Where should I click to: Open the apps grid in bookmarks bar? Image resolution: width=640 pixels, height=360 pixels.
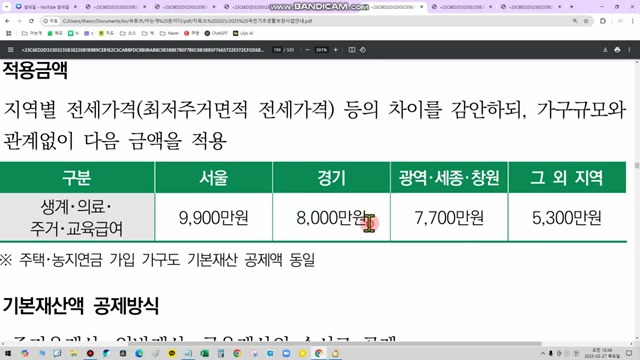click(9, 33)
